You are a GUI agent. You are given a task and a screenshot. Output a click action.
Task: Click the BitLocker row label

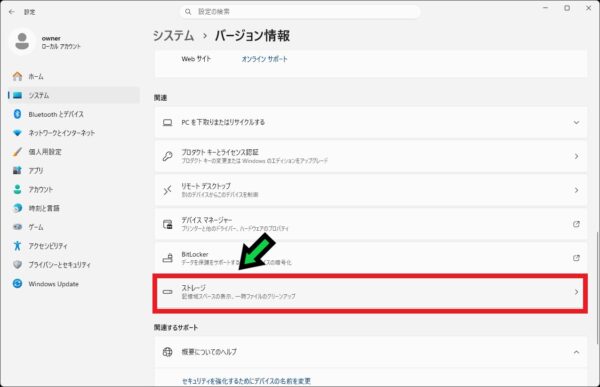[195, 254]
